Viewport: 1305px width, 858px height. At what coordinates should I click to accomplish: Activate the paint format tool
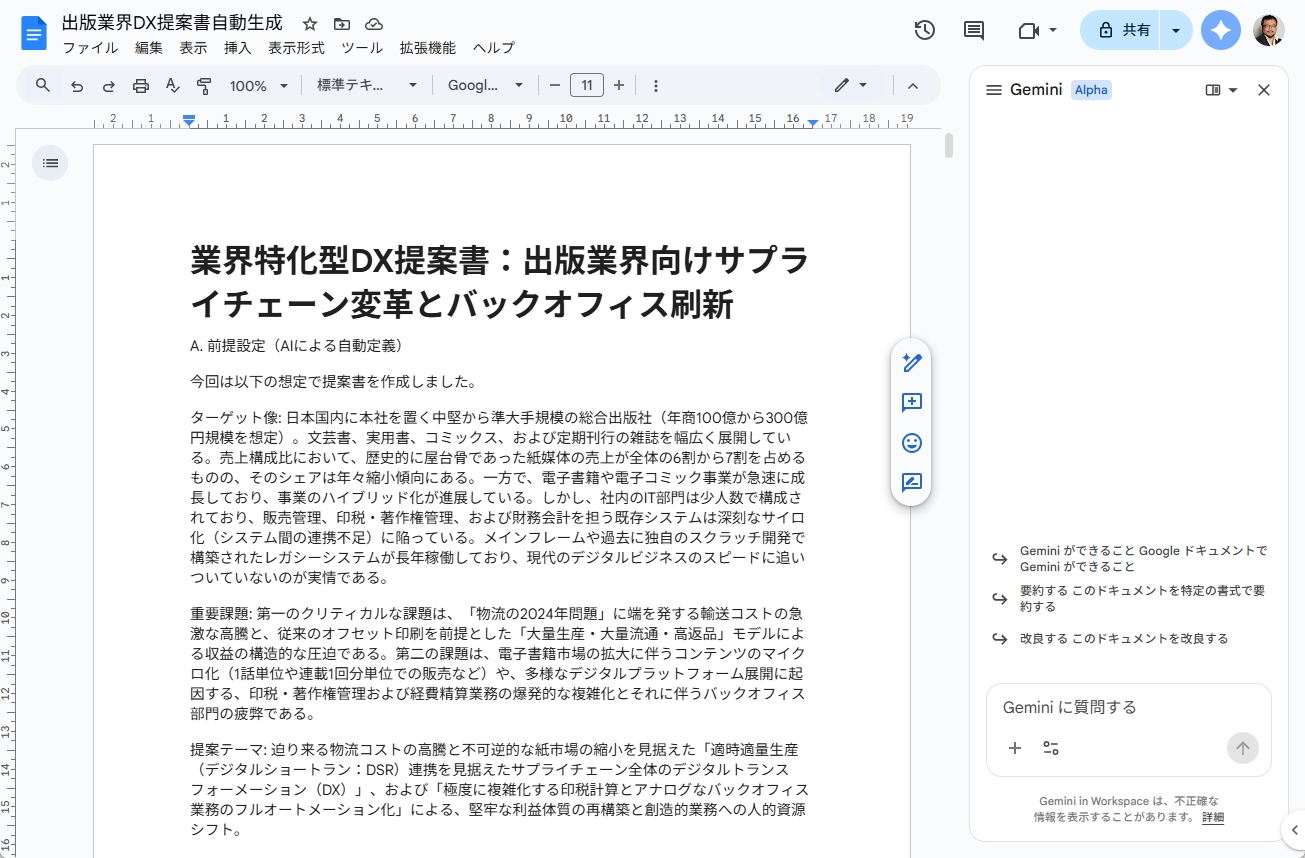coord(204,86)
